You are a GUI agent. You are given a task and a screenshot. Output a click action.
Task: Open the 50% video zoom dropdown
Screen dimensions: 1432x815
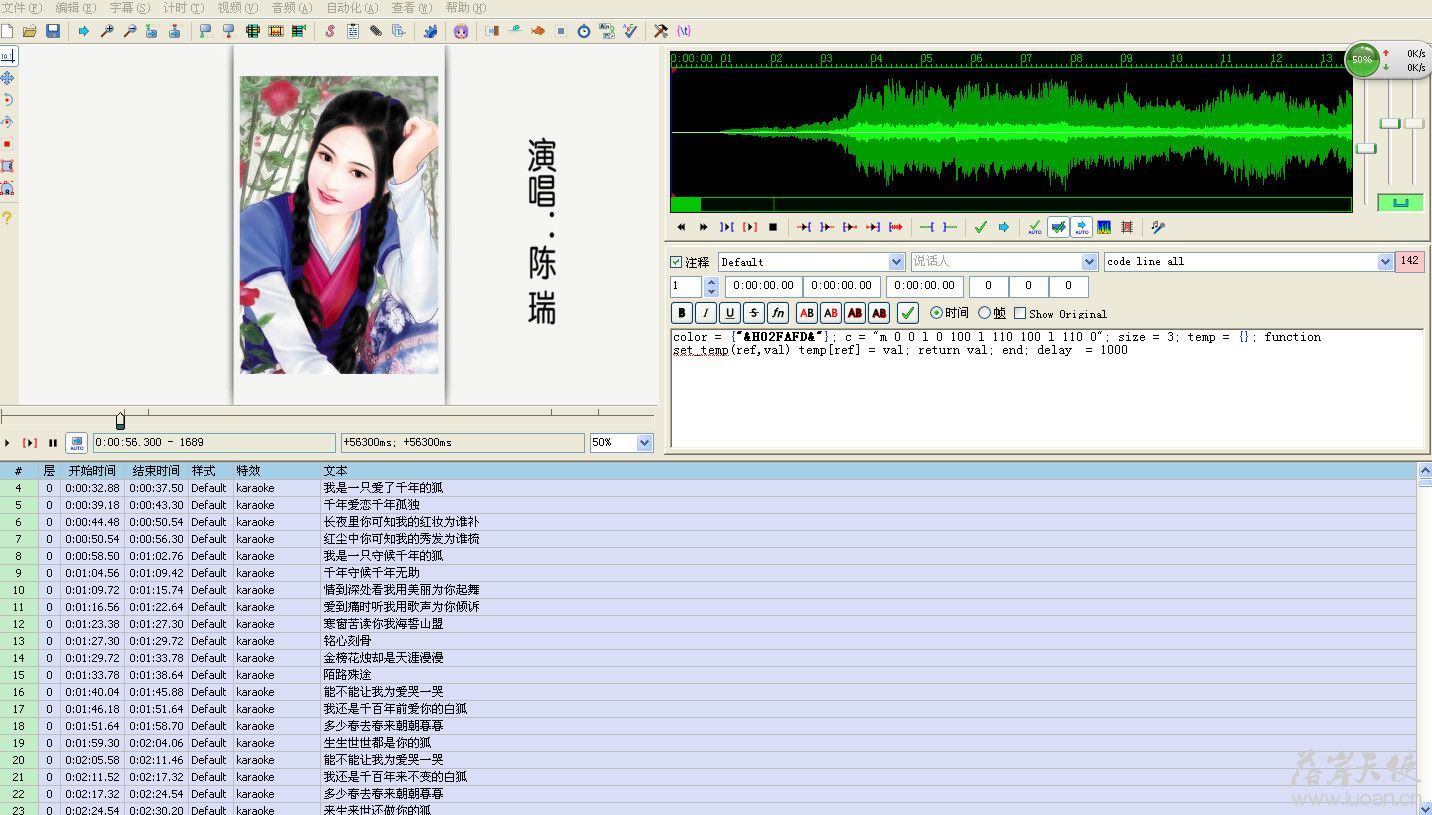(644, 442)
